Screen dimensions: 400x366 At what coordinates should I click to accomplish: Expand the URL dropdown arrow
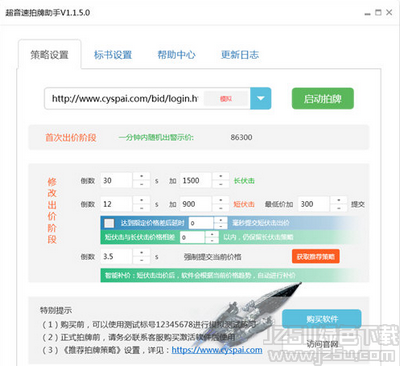(x=261, y=98)
